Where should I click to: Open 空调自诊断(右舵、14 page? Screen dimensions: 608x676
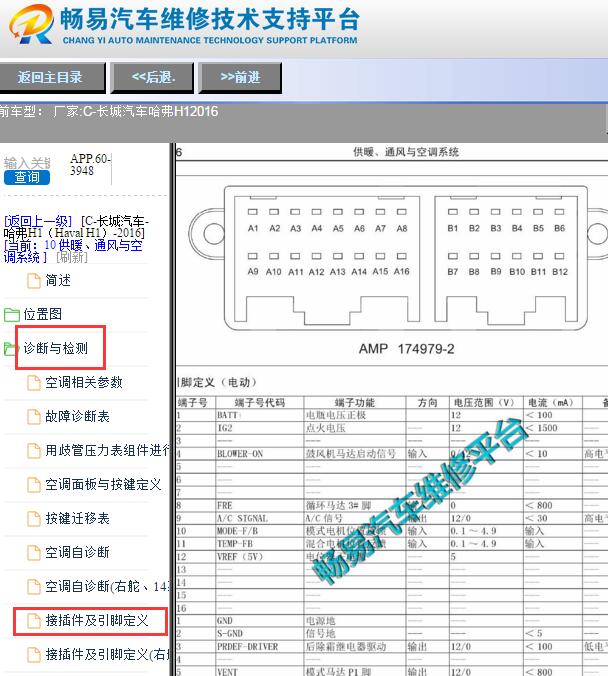108,586
